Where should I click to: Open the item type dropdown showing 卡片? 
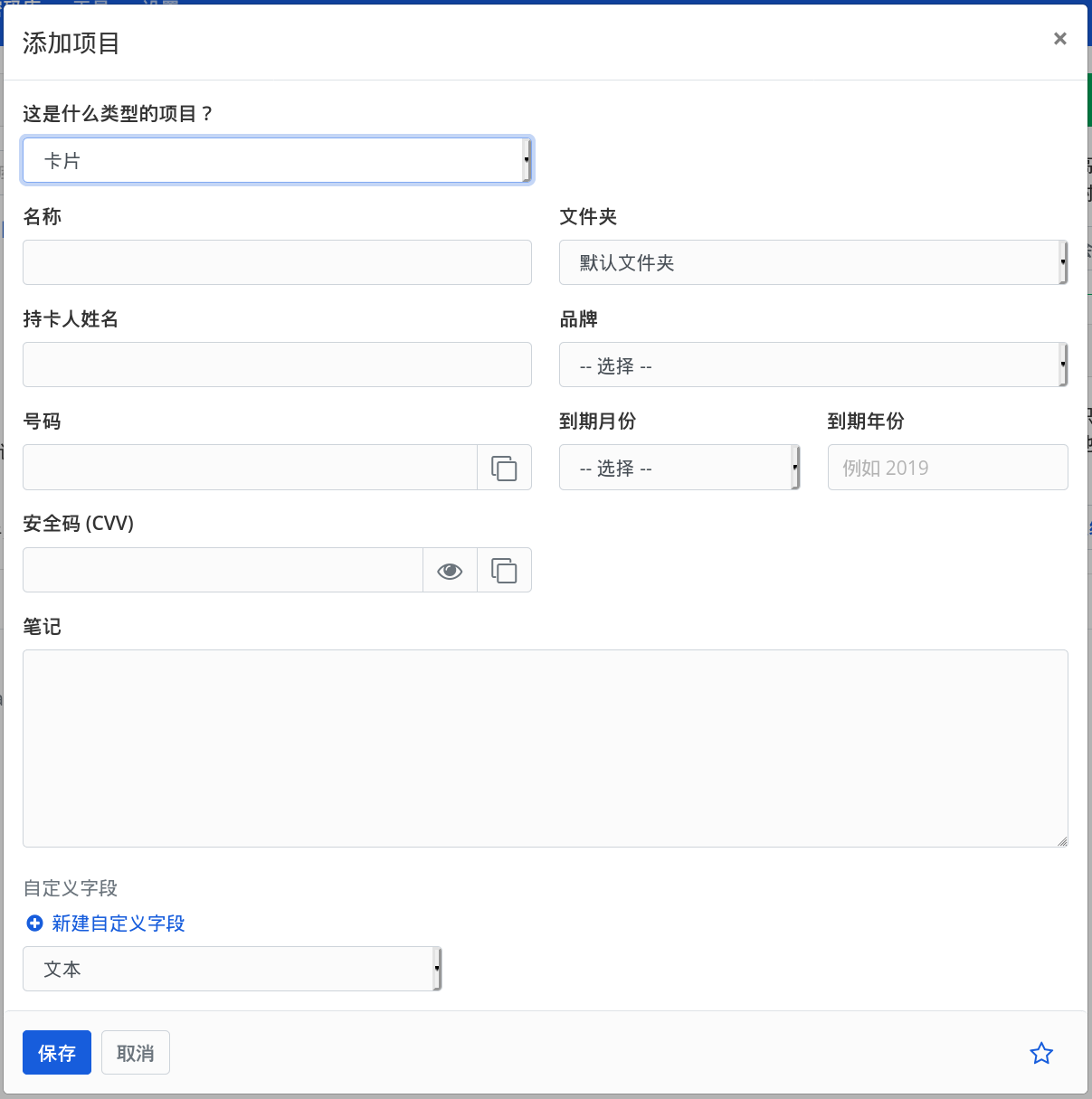[x=277, y=161]
